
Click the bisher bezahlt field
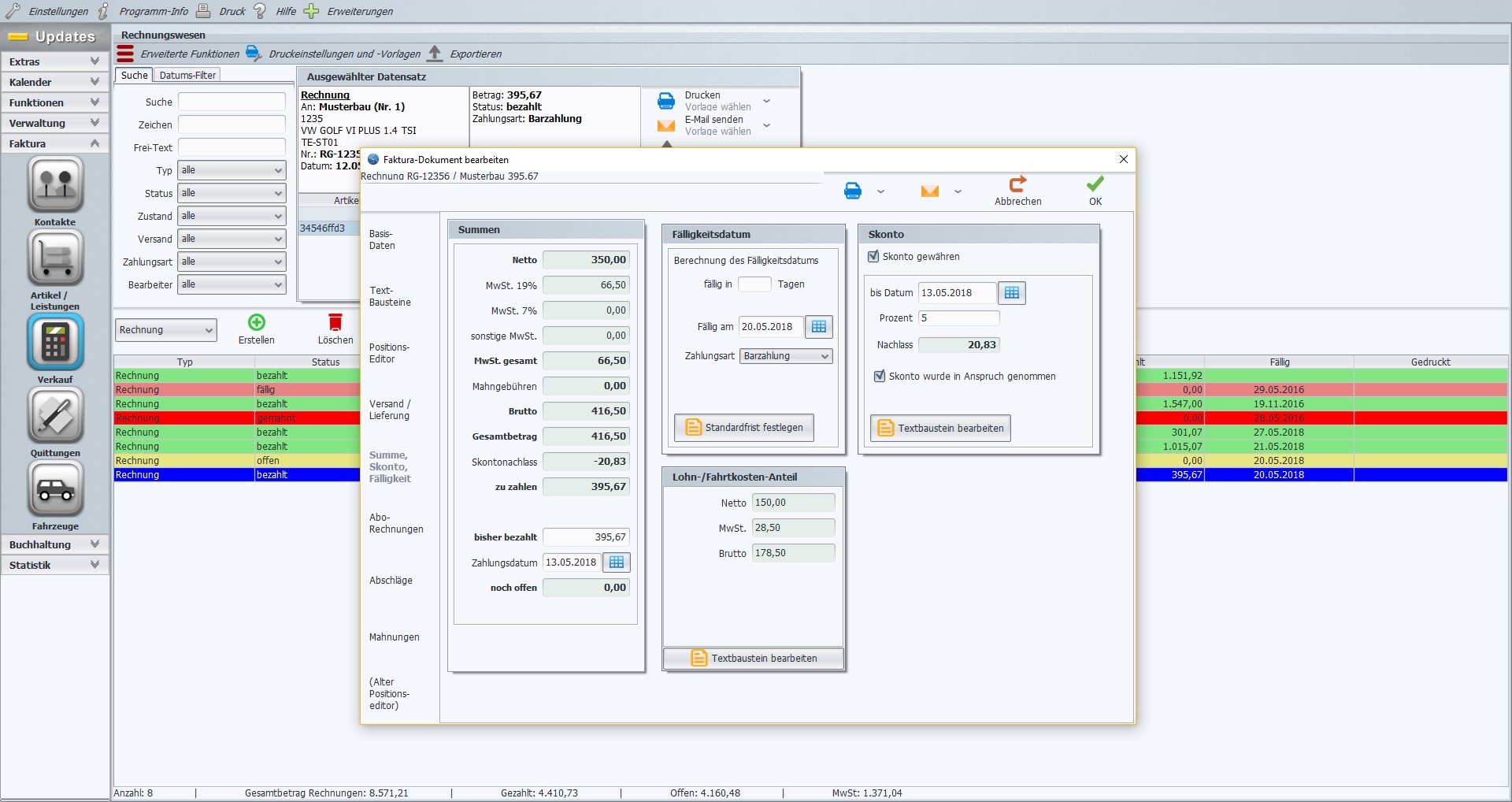[586, 537]
